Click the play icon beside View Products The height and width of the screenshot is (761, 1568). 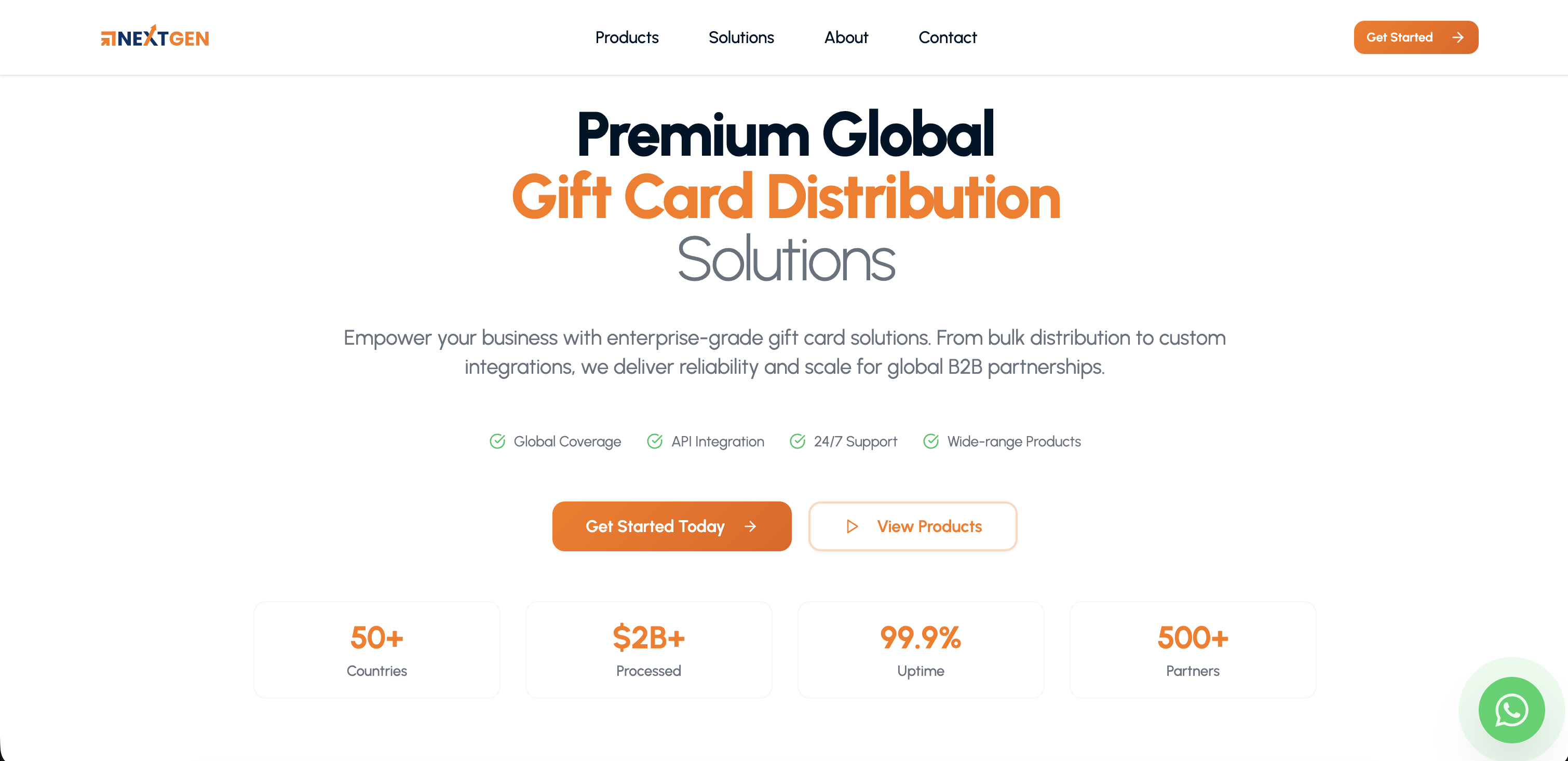[852, 526]
